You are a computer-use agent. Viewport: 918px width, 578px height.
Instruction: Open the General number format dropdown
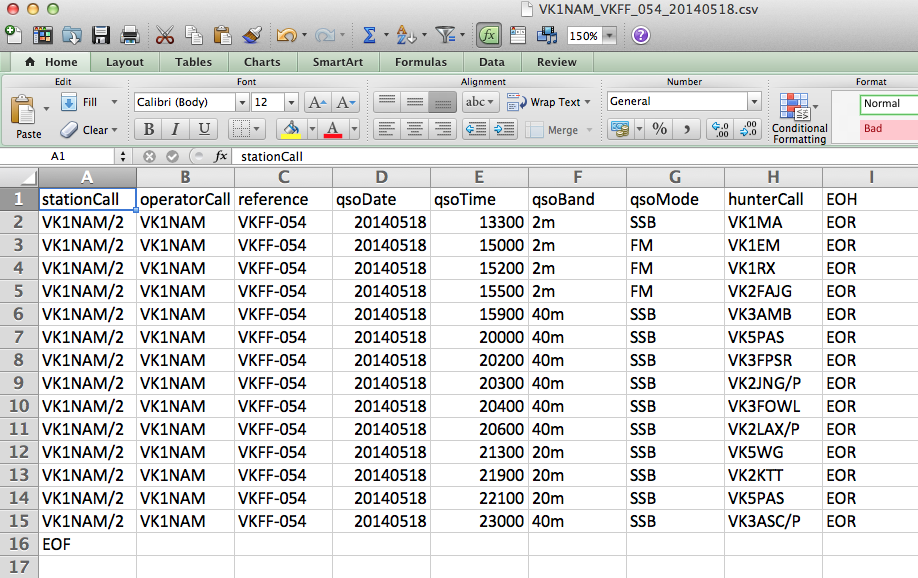[754, 102]
